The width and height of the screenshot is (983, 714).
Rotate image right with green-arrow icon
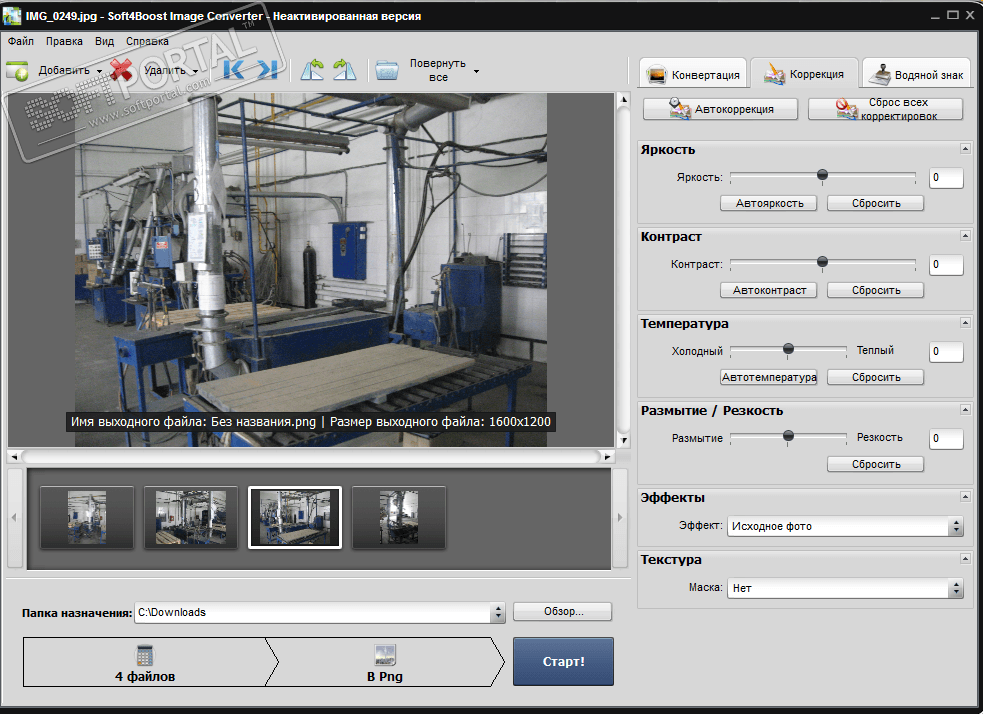tap(344, 70)
